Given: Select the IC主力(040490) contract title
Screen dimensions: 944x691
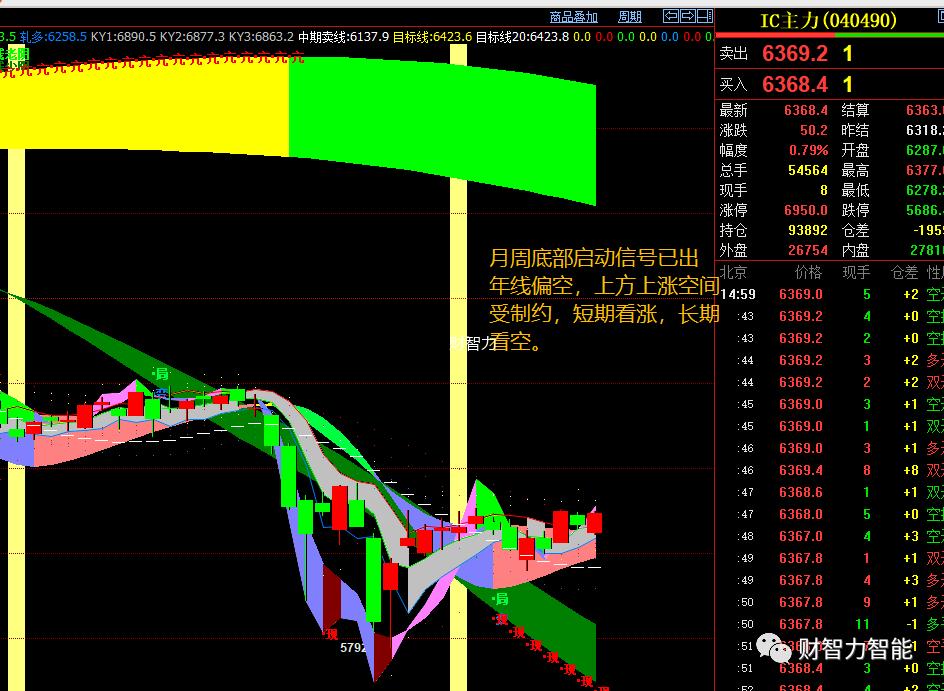Looking at the screenshot, I should (828, 21).
